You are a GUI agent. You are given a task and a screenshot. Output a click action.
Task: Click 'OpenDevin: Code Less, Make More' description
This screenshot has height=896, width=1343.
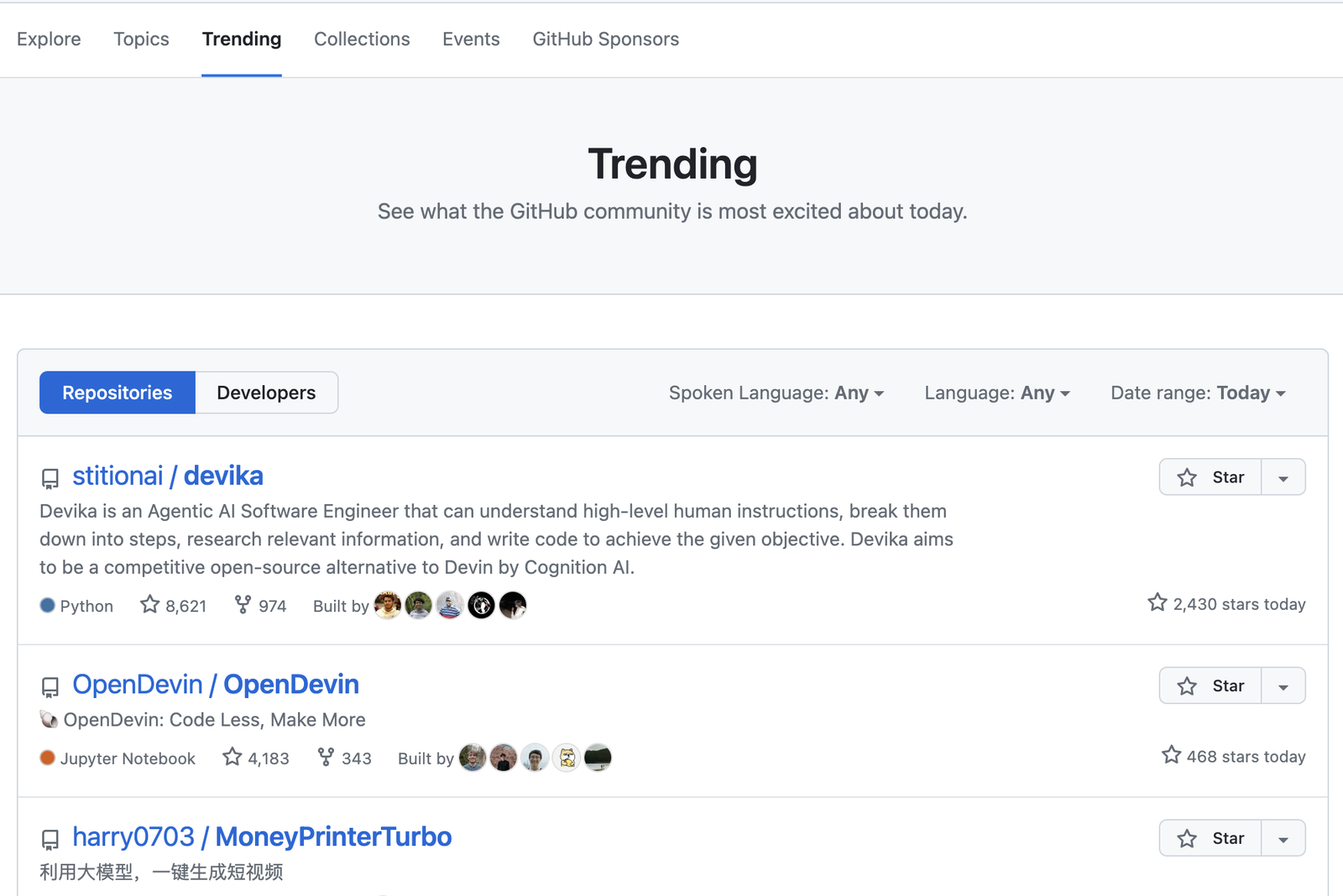[x=214, y=720]
